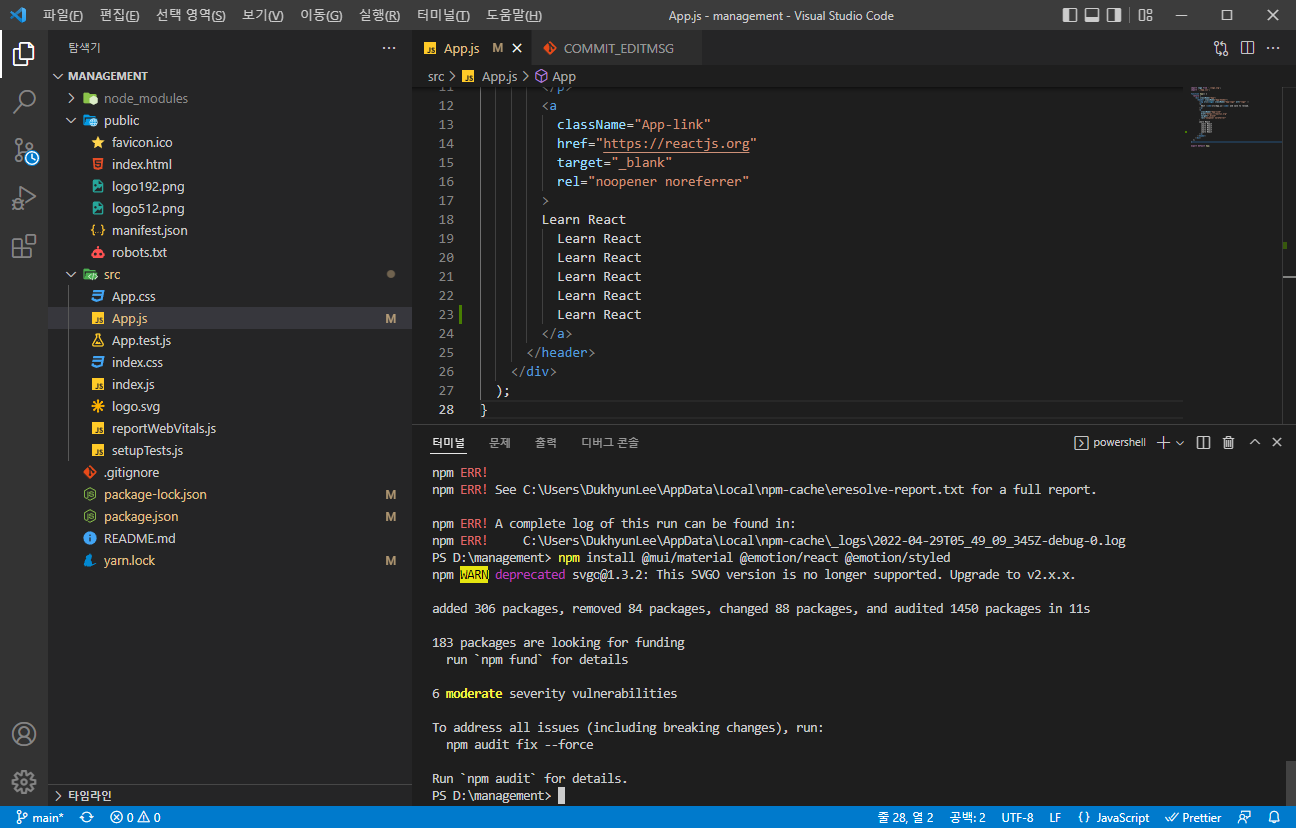Screen dimensions: 1296x828
Task: Open the Run and Debug view
Action: [x=24, y=198]
